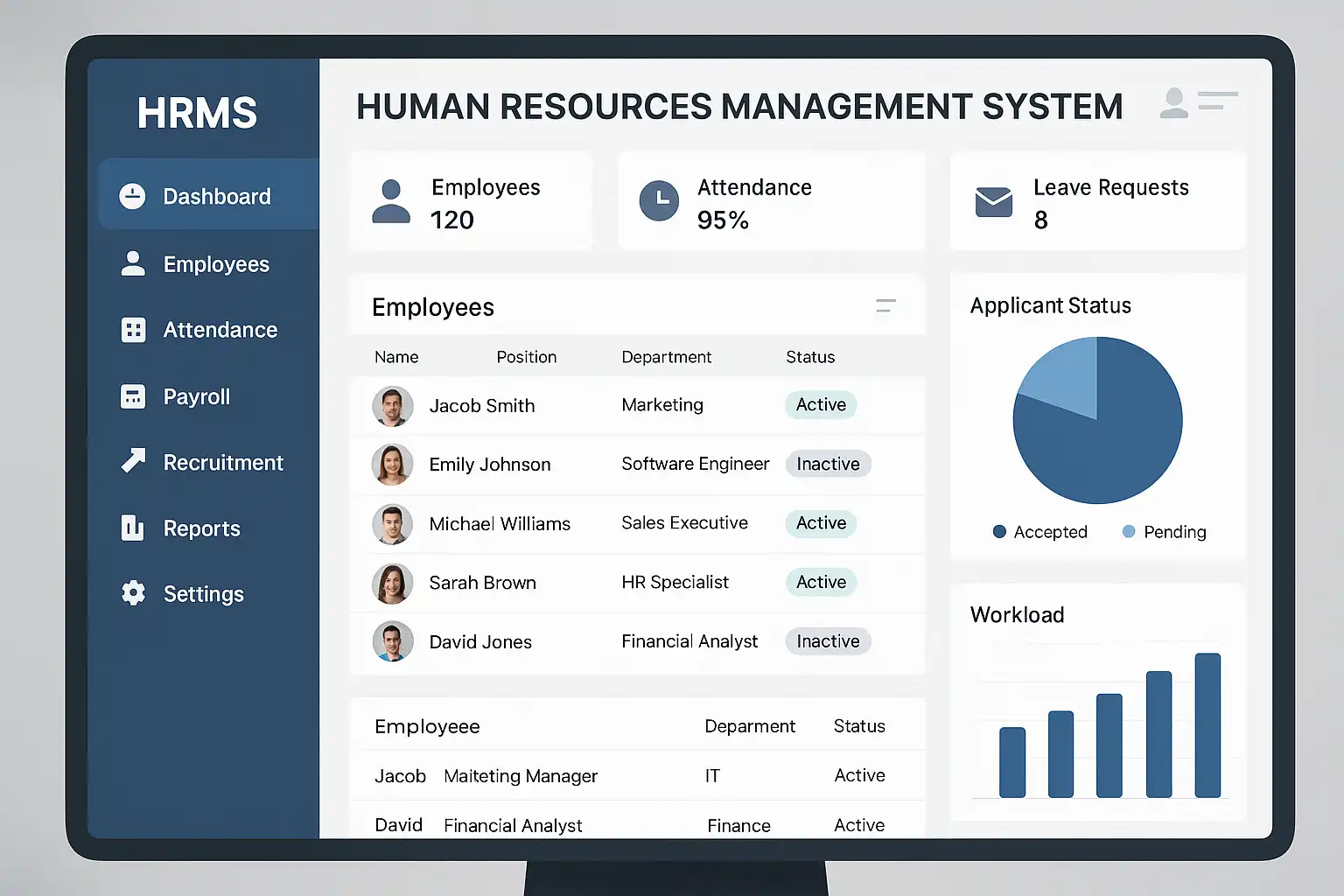Click the Dashboard clock icon in sidebar
The width and height of the screenshot is (1344, 896).
click(132, 196)
